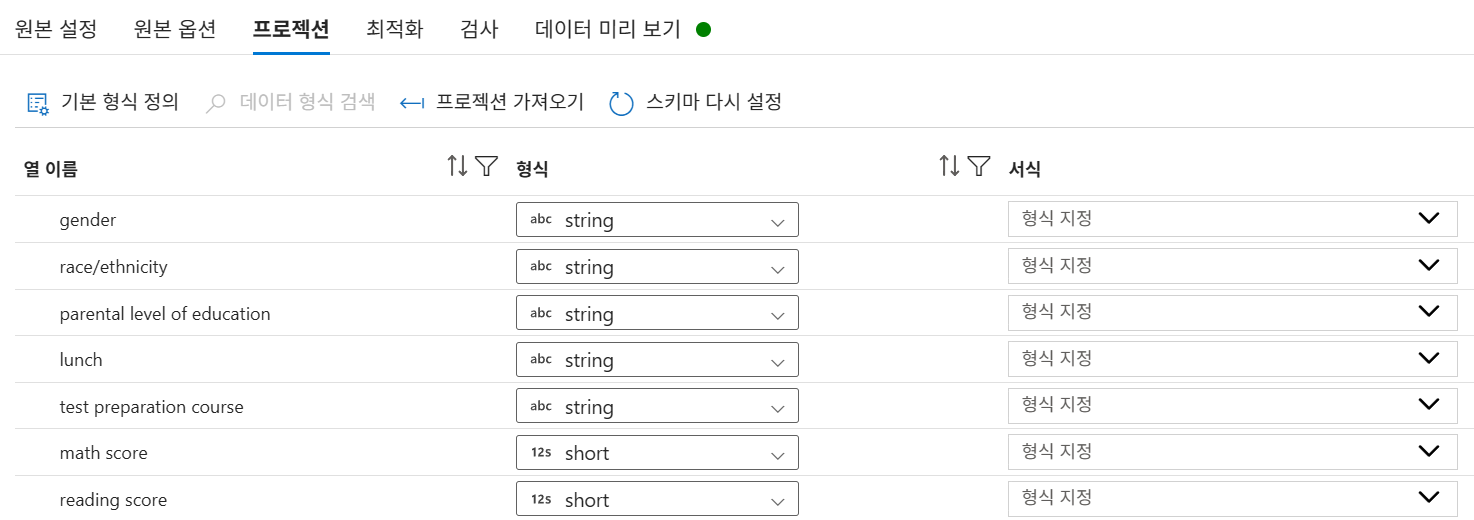1474x520 pixels.
Task: Open the 최적화 tab
Action: pyautogui.click(x=394, y=29)
